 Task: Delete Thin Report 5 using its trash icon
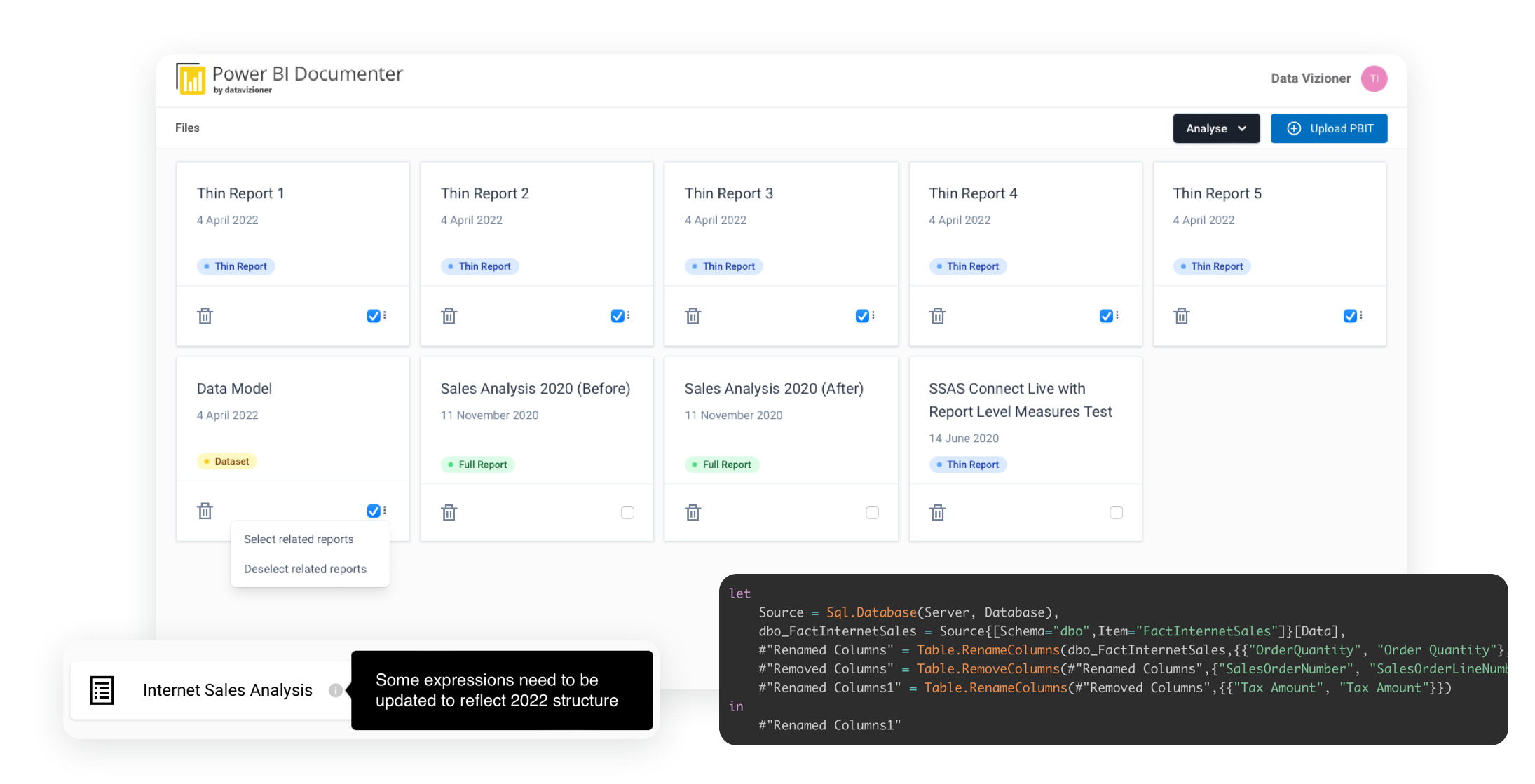click(x=1181, y=316)
